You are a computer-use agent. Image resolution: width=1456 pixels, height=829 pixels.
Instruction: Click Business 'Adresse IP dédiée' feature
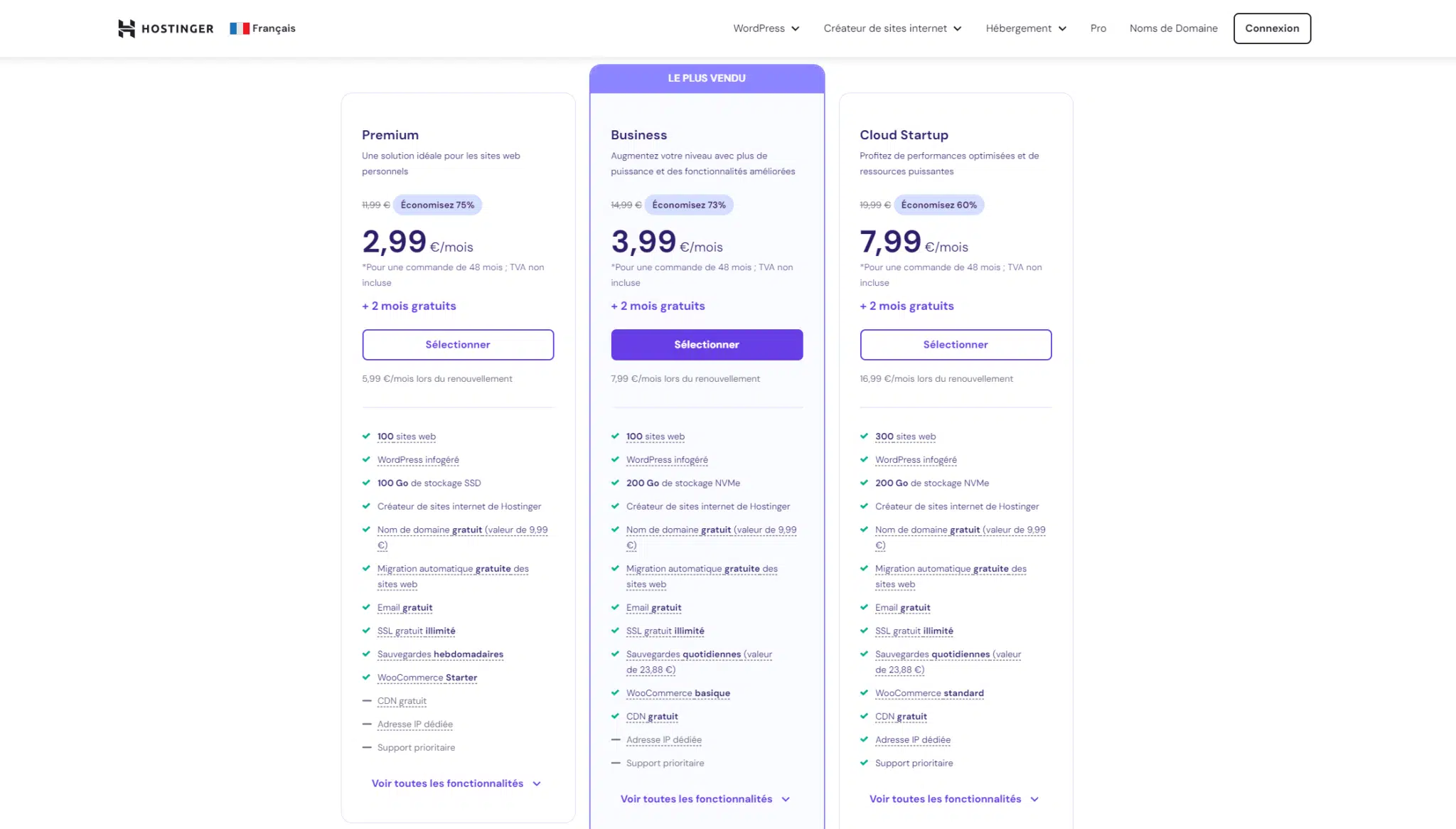point(664,740)
